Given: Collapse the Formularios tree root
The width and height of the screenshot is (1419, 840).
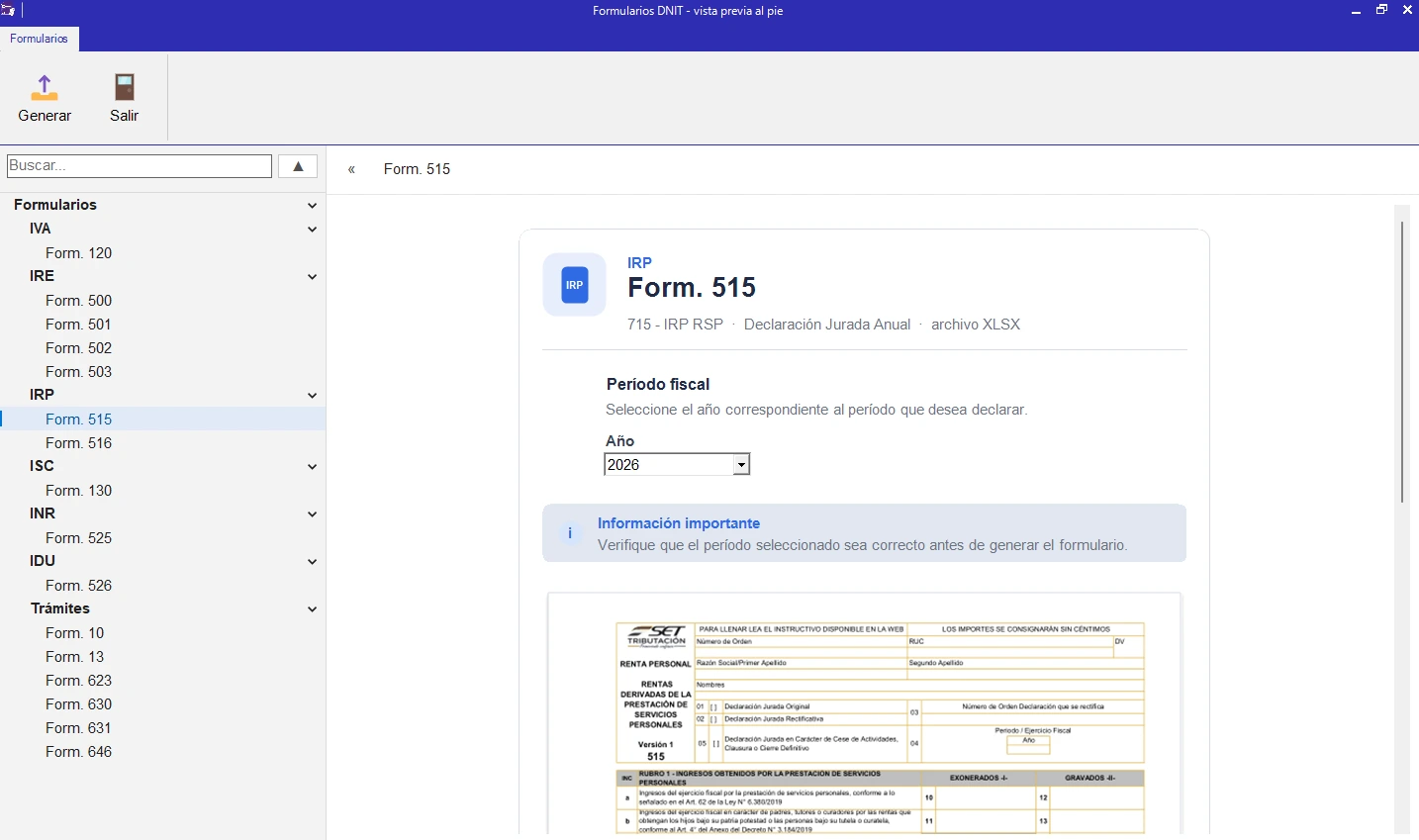Looking at the screenshot, I should click(312, 206).
